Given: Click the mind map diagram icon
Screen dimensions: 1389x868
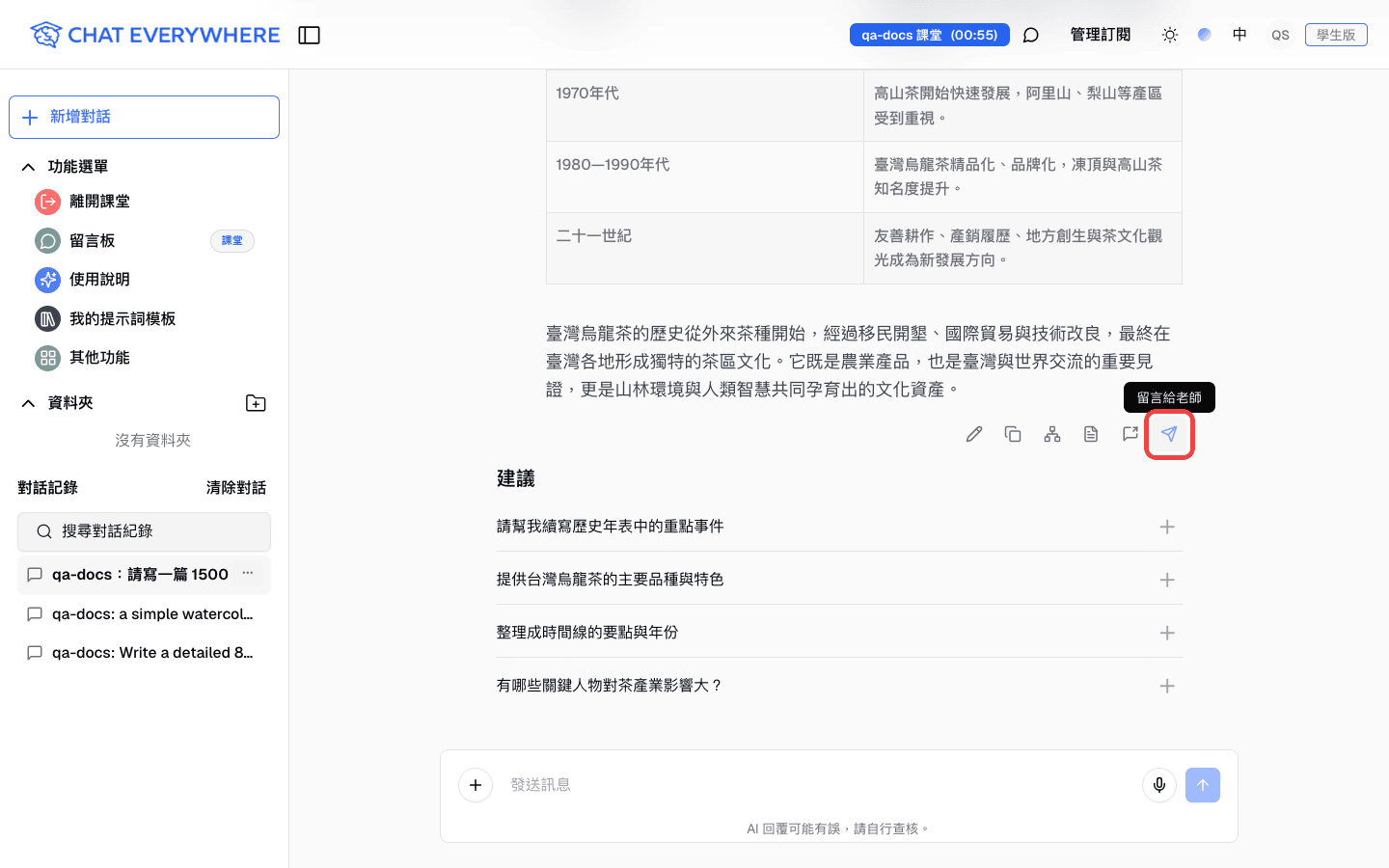Looking at the screenshot, I should [1052, 434].
